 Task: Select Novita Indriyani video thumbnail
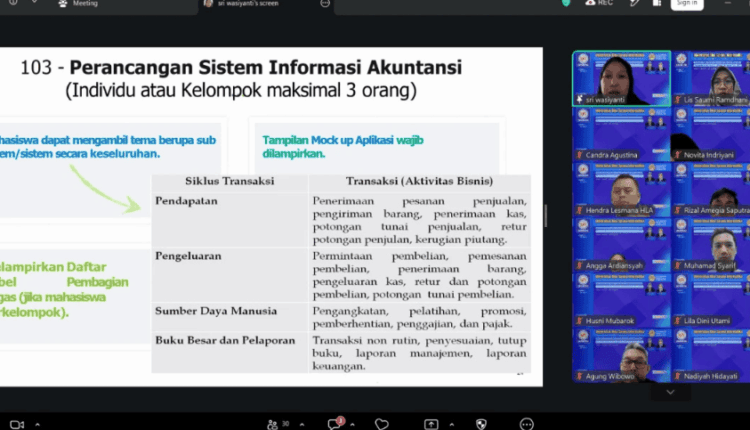coord(711,134)
